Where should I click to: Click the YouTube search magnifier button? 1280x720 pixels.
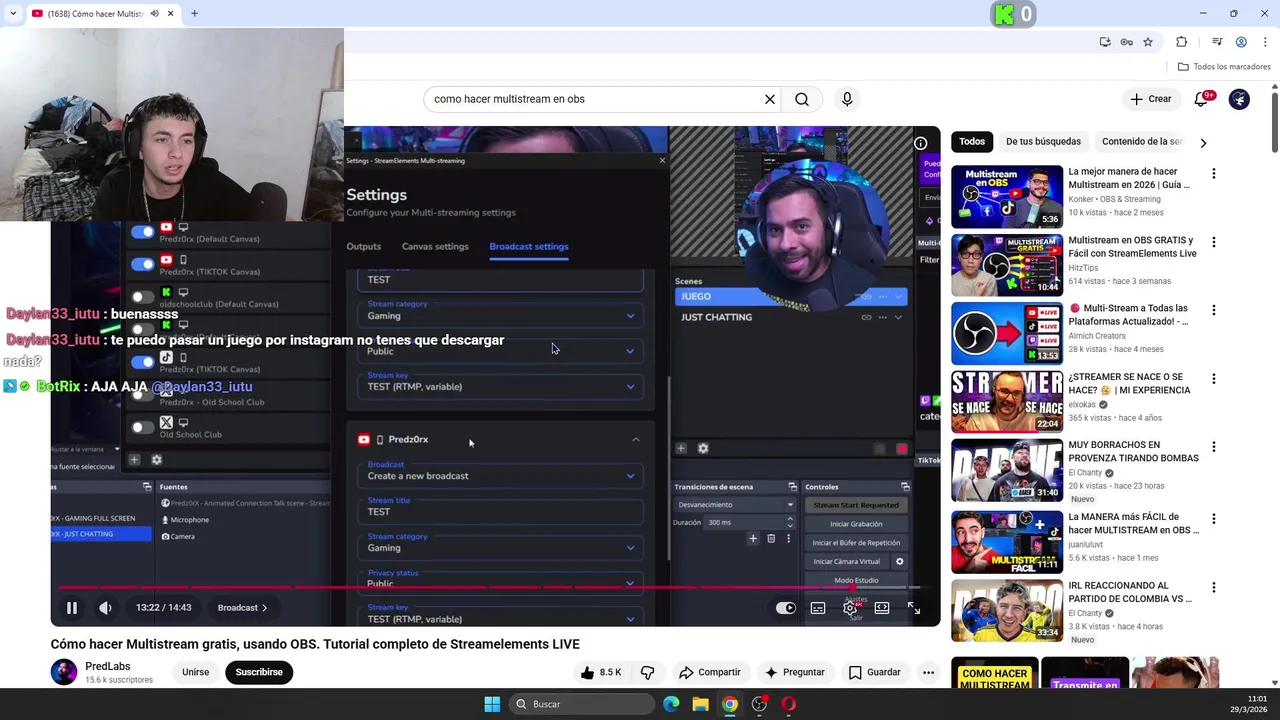[x=802, y=99]
